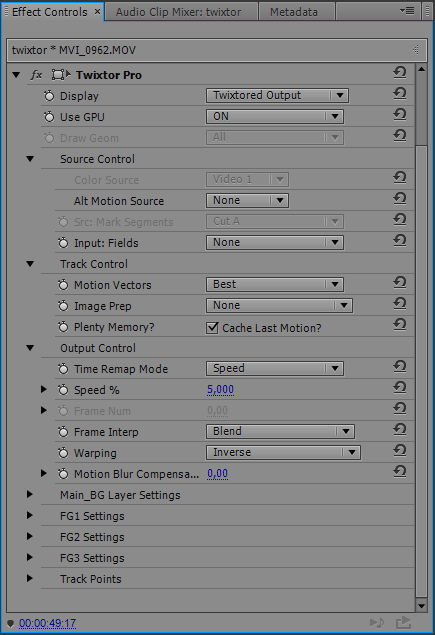435x635 pixels.
Task: Click the scroll down arrow on scrollbar
Action: (x=421, y=606)
